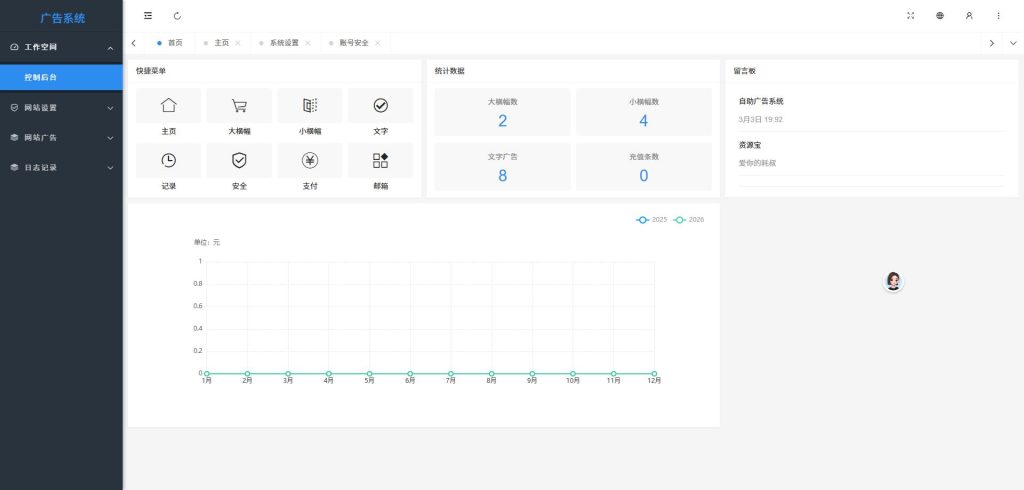The image size is (1024, 490).
Task: Expand the 日志记录 menu chevron
Action: (x=110, y=168)
